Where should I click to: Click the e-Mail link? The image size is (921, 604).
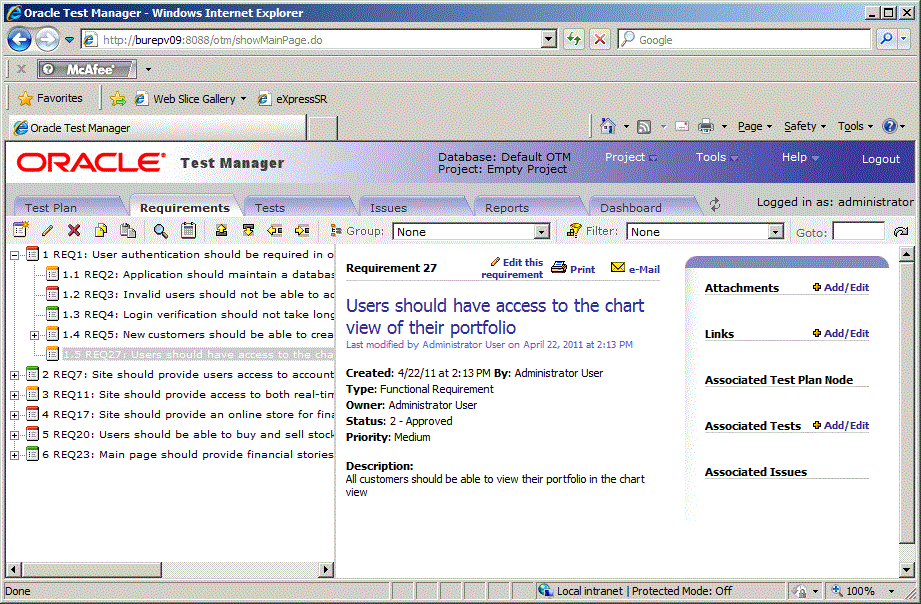click(x=636, y=269)
